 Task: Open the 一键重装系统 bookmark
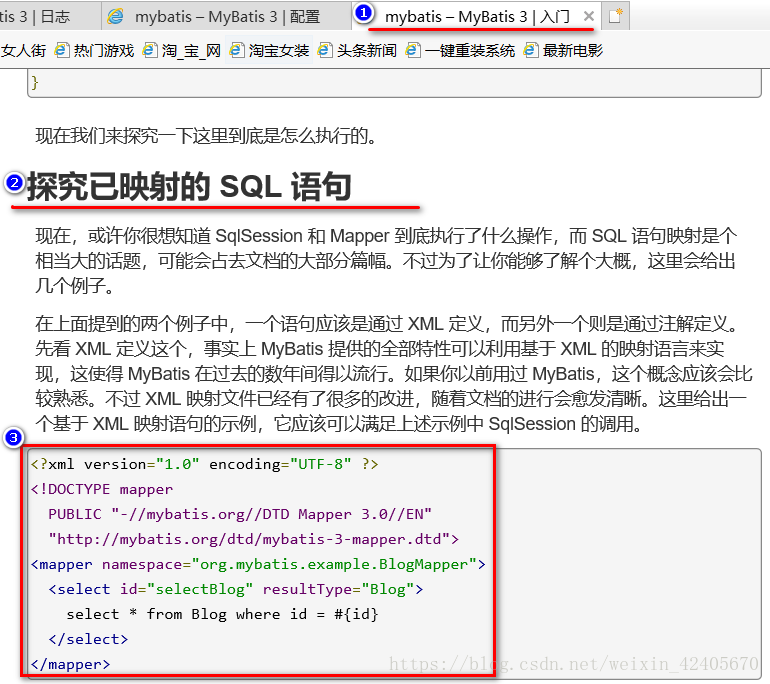click(x=461, y=51)
